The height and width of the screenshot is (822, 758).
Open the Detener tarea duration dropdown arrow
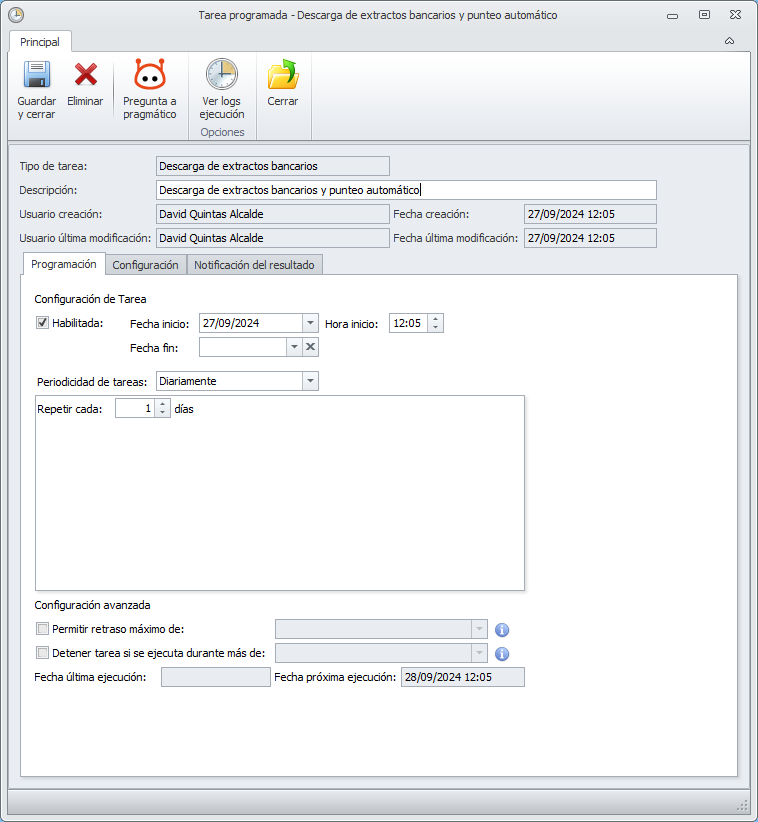point(479,653)
